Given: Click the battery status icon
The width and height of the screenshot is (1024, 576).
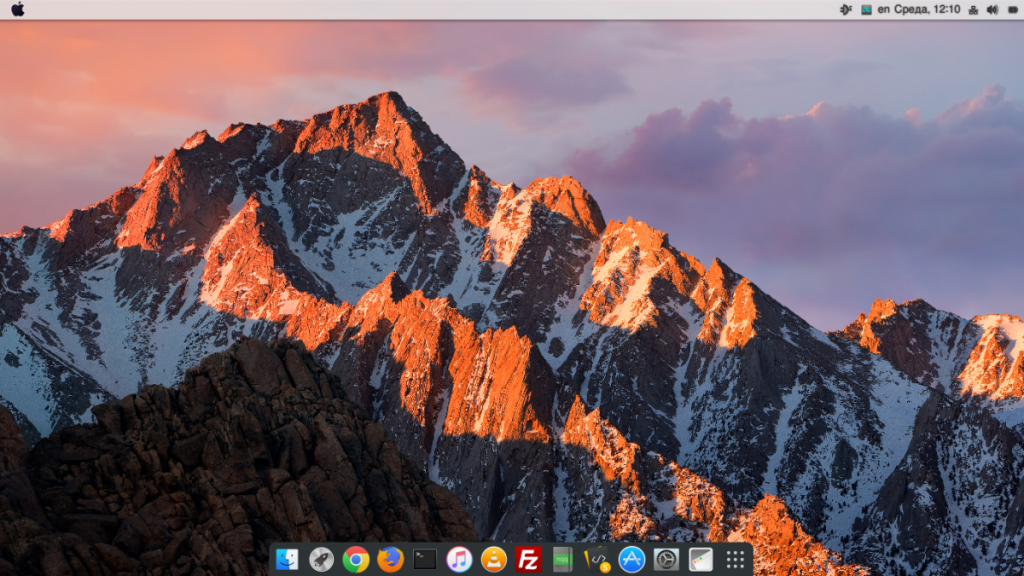Looking at the screenshot, I should [1013, 10].
